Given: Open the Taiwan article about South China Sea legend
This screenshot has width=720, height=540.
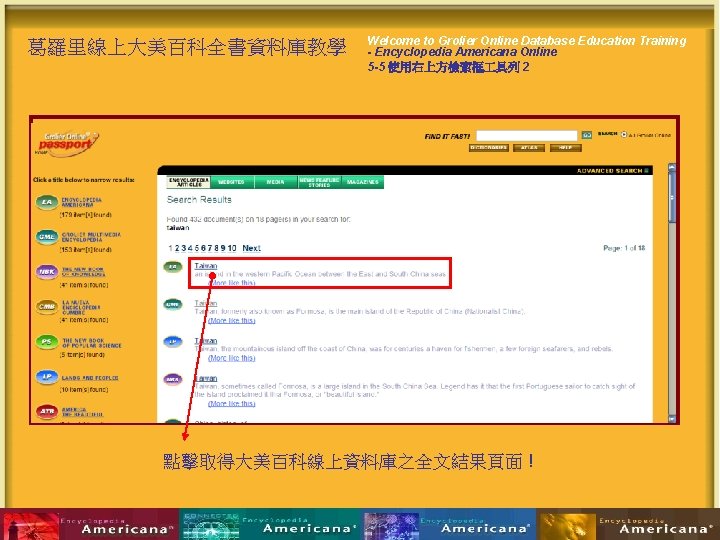Looking at the screenshot, I should (x=206, y=378).
